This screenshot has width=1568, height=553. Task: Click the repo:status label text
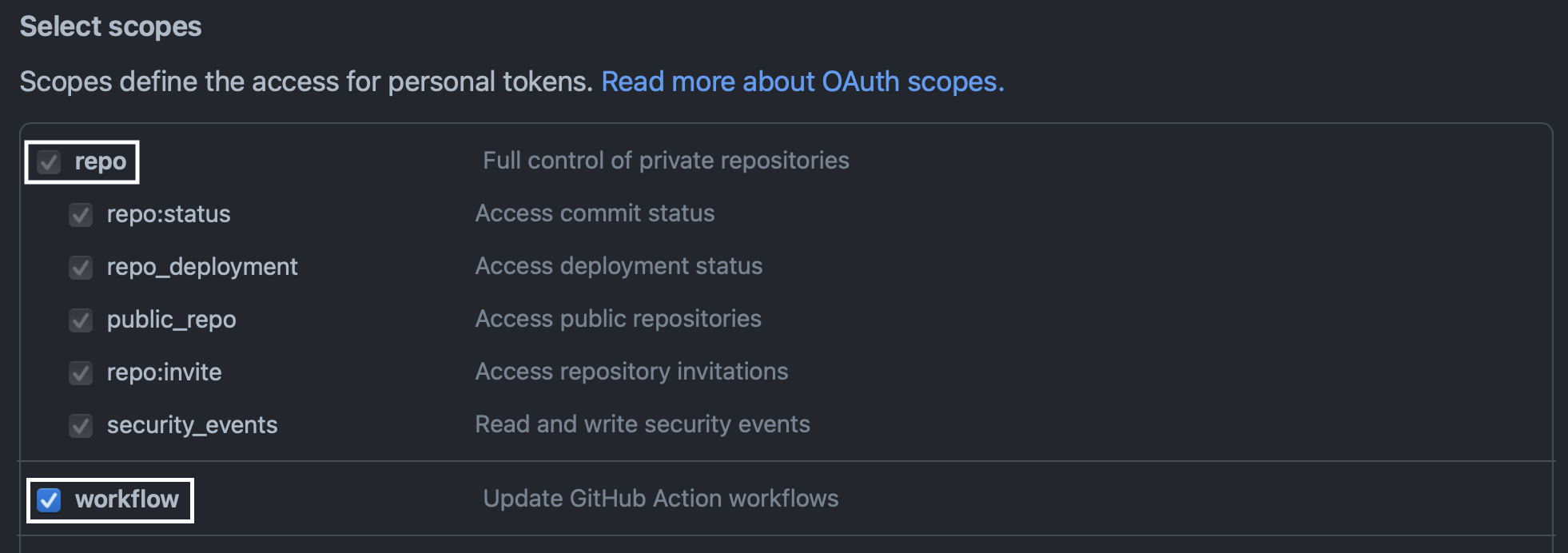click(169, 214)
